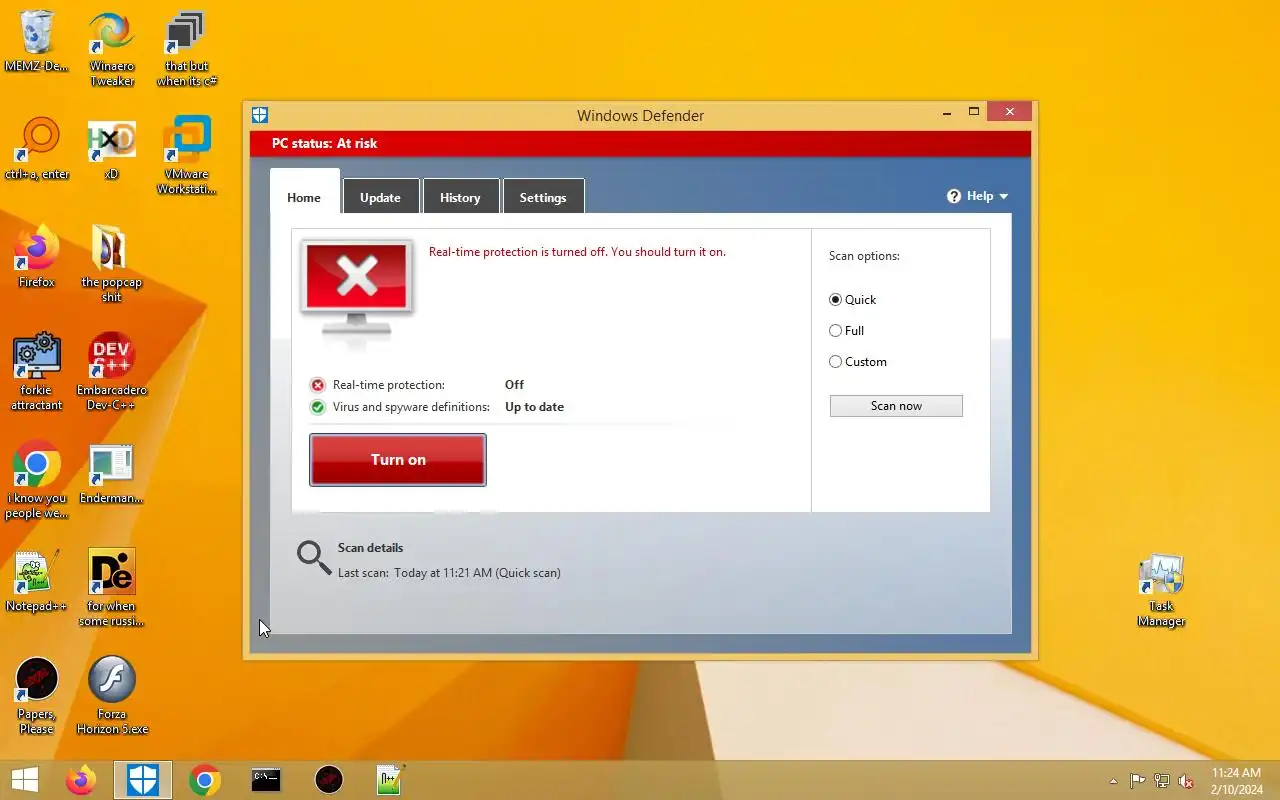Click the muted volume tray icon

(x=1186, y=781)
